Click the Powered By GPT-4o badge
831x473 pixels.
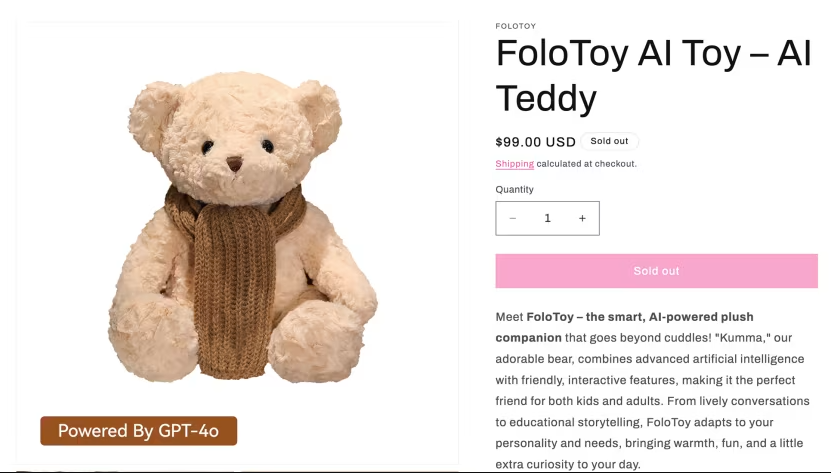[138, 431]
